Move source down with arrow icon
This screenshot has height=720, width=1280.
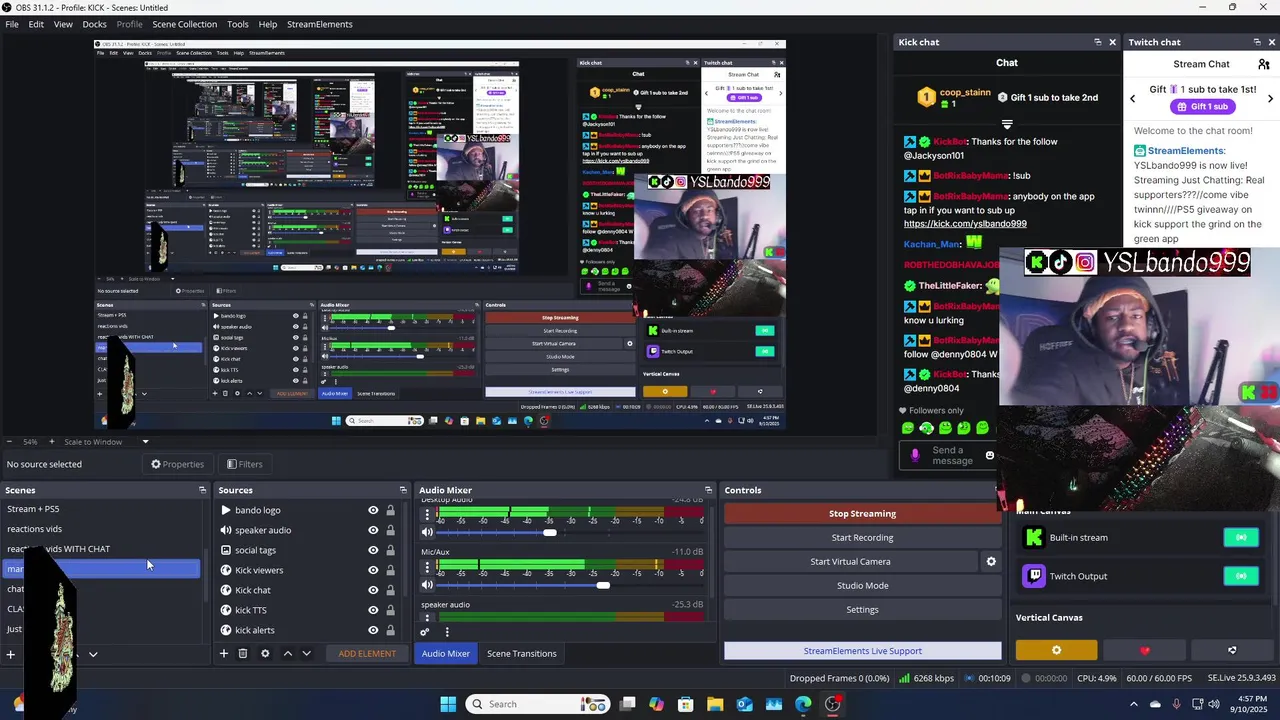[x=306, y=654]
